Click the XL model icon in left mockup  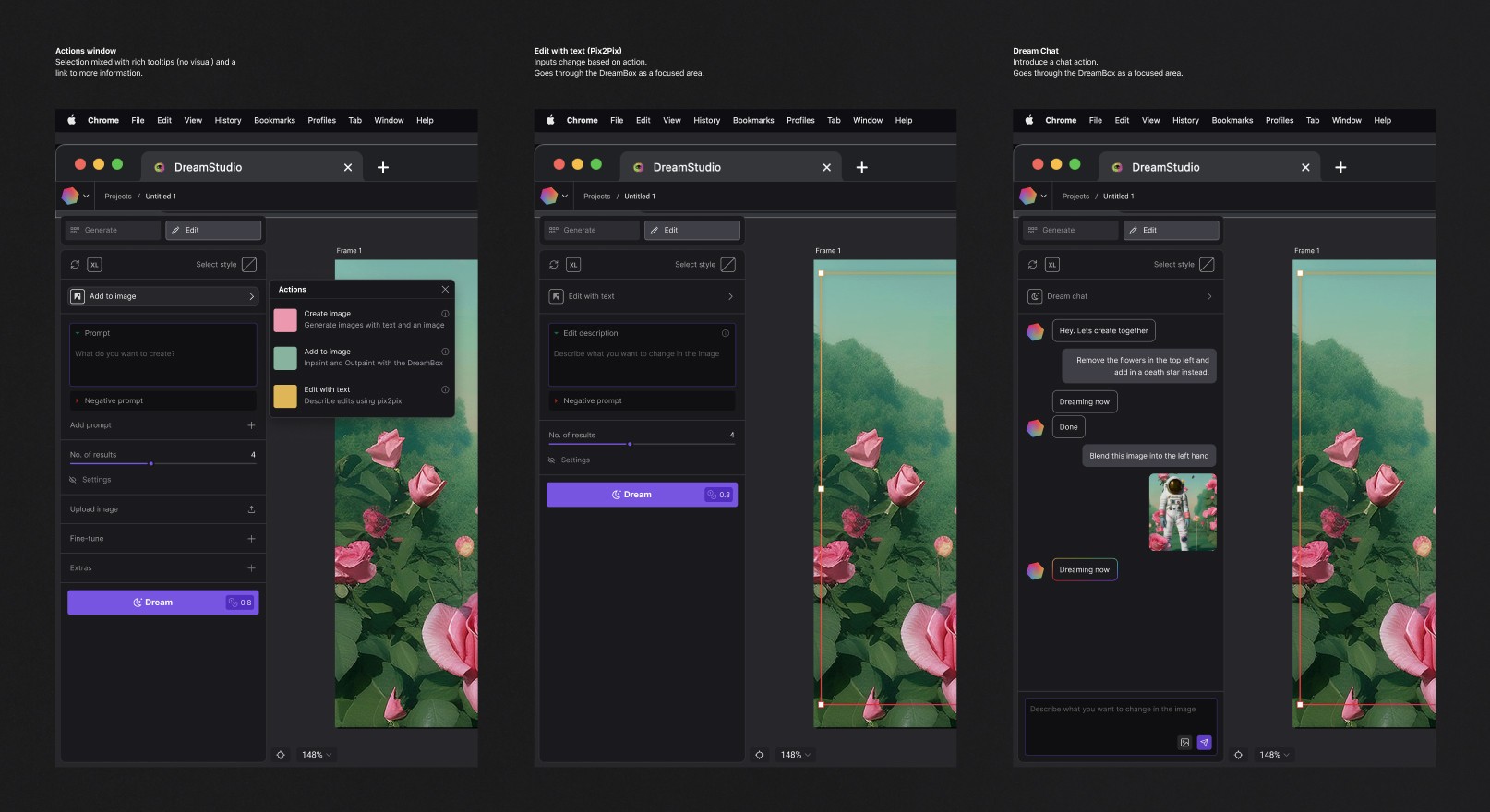pos(94,265)
